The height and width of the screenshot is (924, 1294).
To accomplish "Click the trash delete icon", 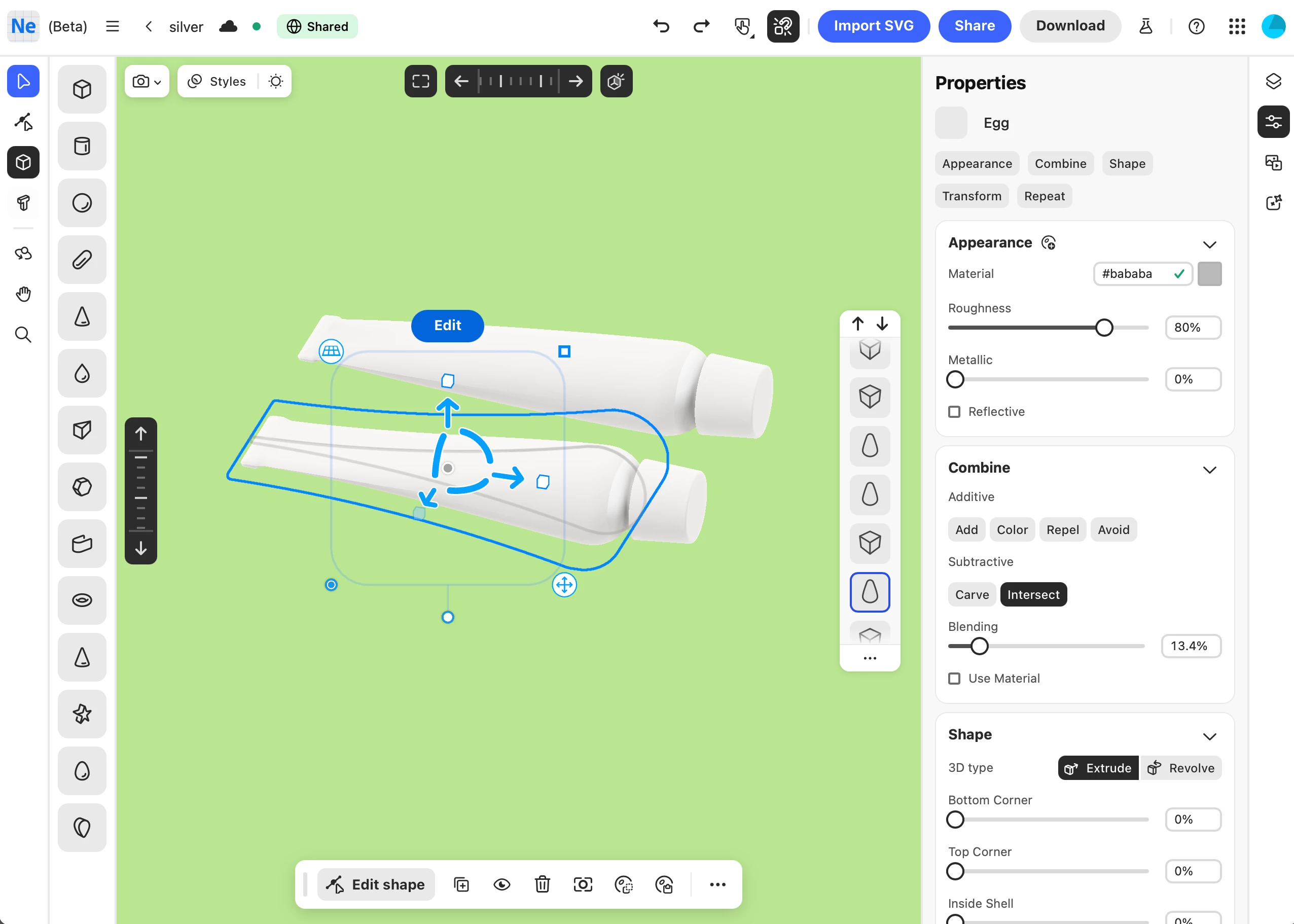I will point(542,884).
